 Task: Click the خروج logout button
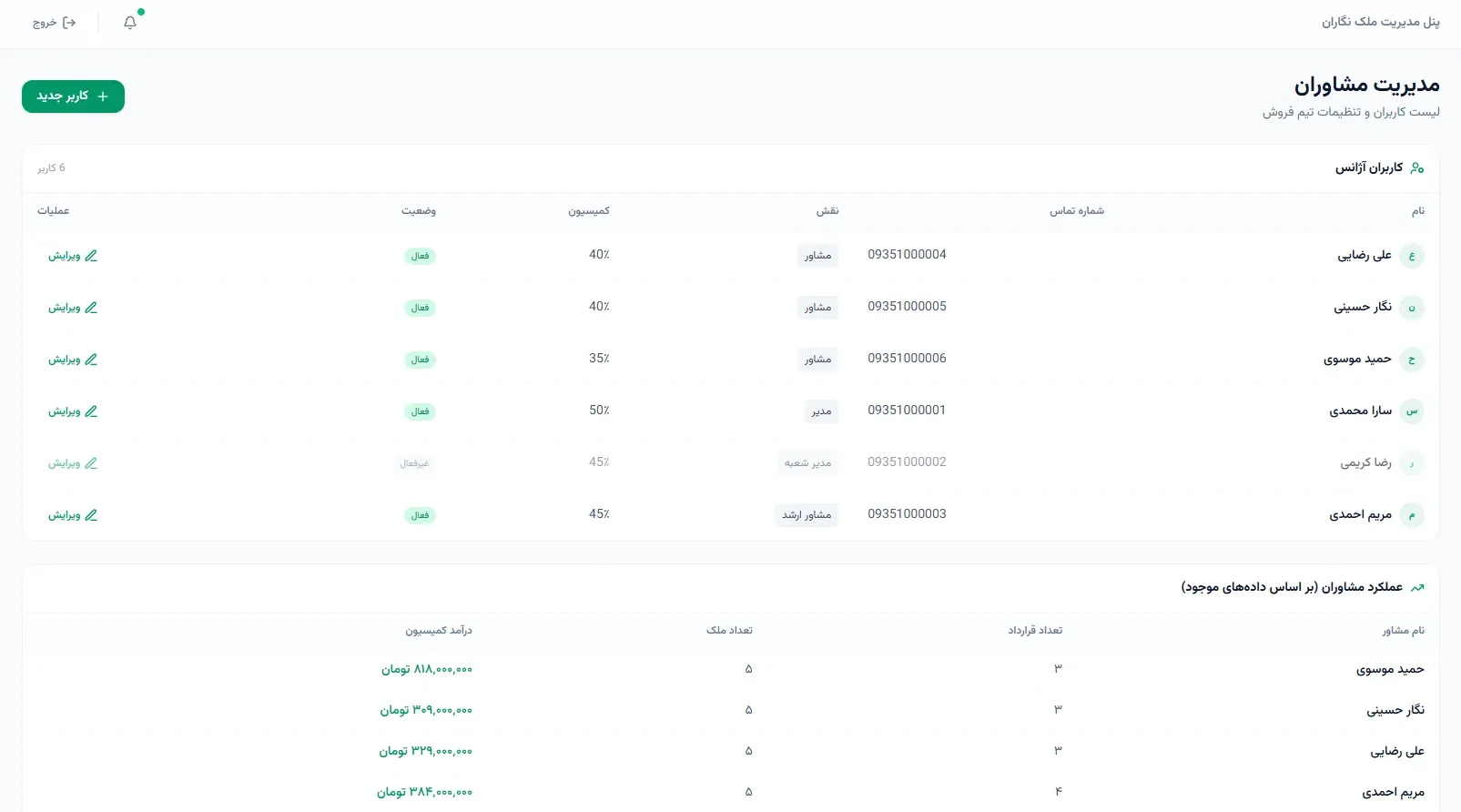click(54, 23)
